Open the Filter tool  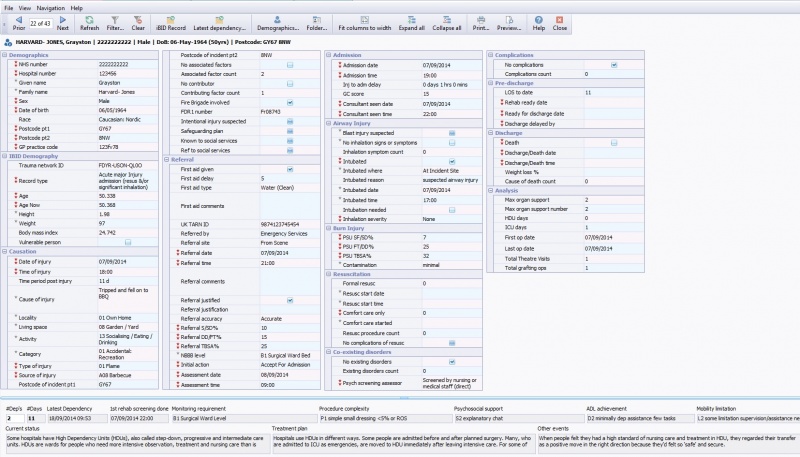[x=115, y=23]
